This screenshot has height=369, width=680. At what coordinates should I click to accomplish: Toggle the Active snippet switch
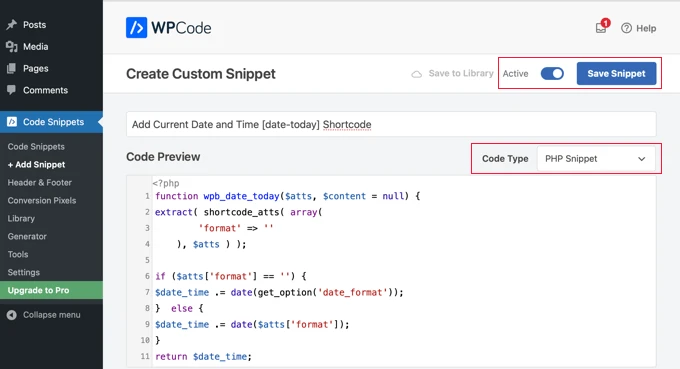pos(552,74)
